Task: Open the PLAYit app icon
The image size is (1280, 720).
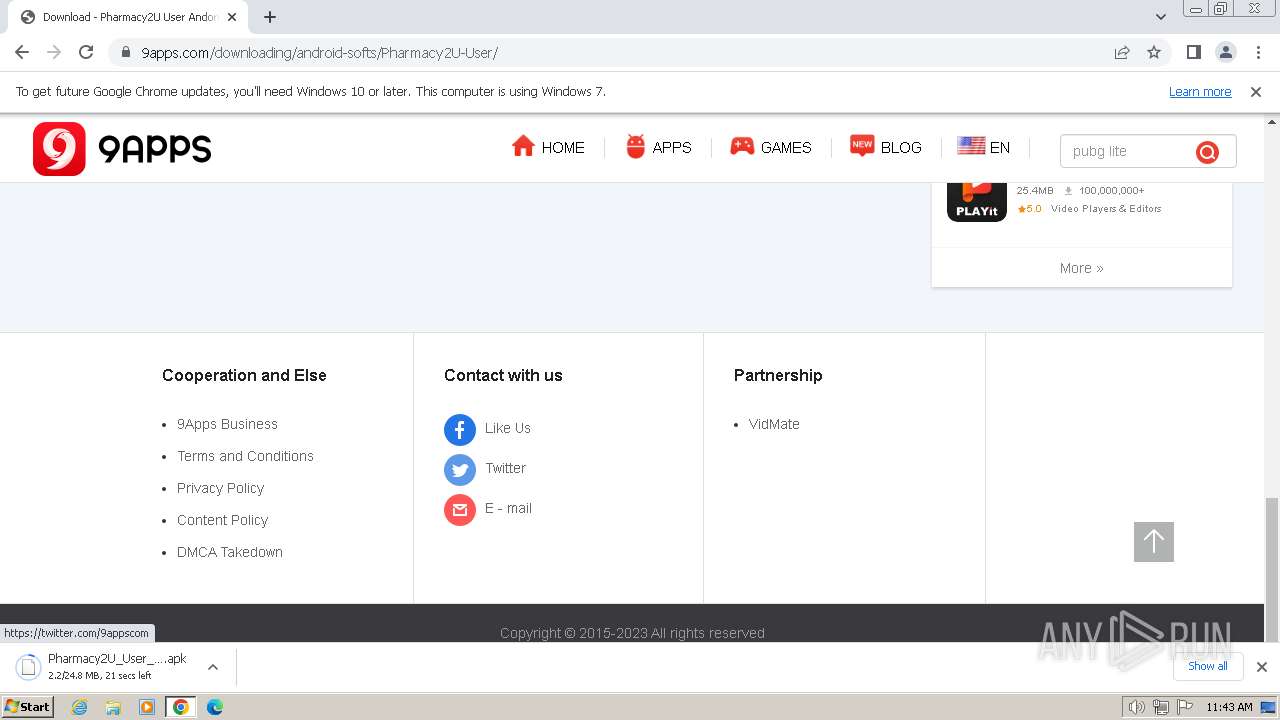Action: (x=976, y=202)
